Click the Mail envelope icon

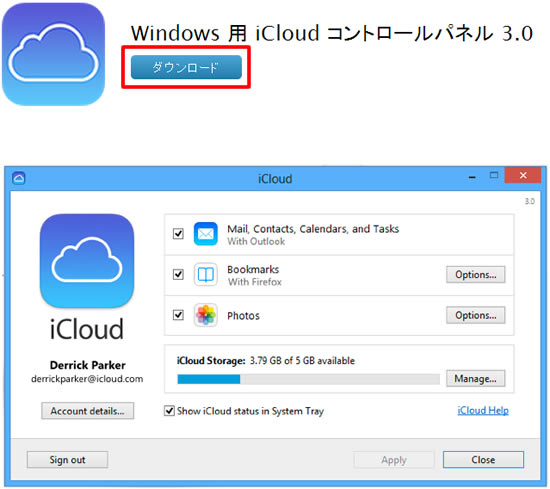click(x=206, y=234)
